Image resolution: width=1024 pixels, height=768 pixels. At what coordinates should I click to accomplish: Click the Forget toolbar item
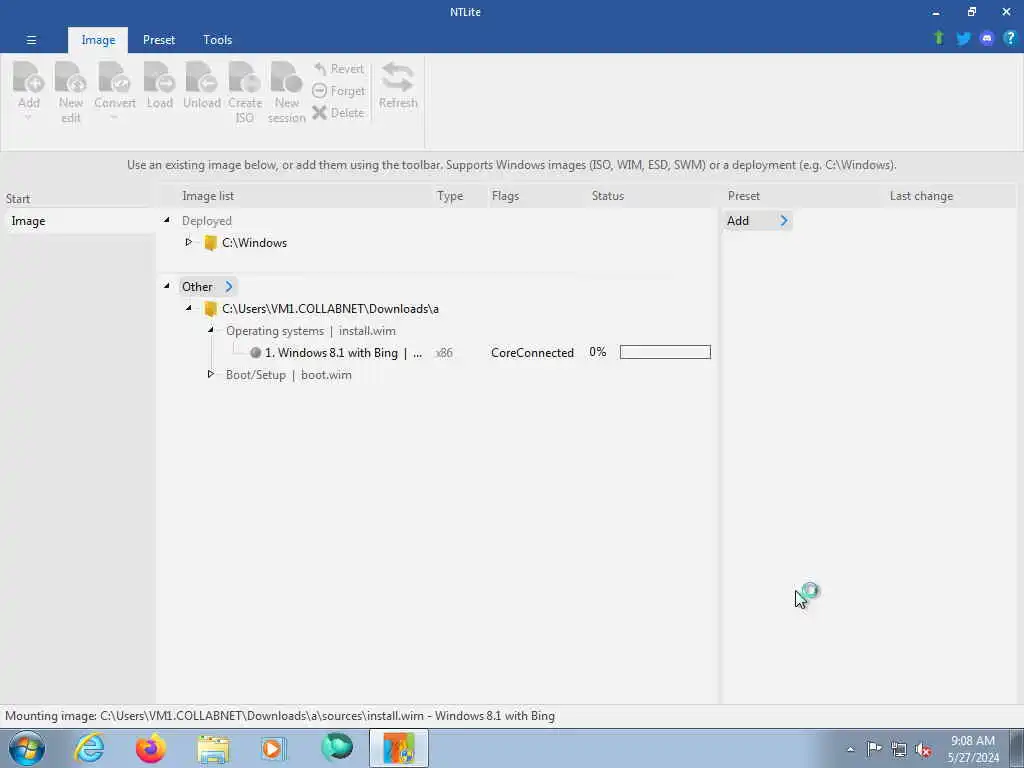338,91
